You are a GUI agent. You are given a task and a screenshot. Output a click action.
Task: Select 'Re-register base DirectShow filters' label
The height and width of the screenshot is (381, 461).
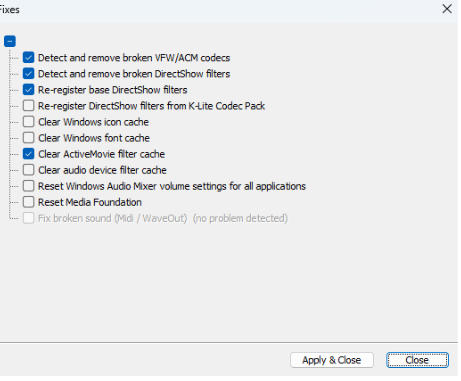point(113,90)
